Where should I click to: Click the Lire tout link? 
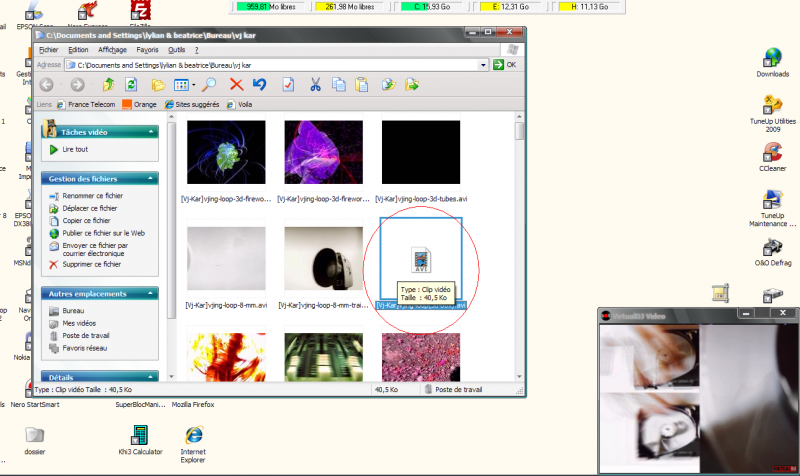pyautogui.click(x=75, y=149)
